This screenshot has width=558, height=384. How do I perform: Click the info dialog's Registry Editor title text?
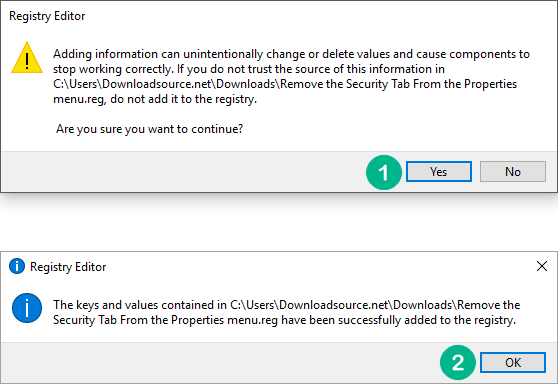(68, 267)
